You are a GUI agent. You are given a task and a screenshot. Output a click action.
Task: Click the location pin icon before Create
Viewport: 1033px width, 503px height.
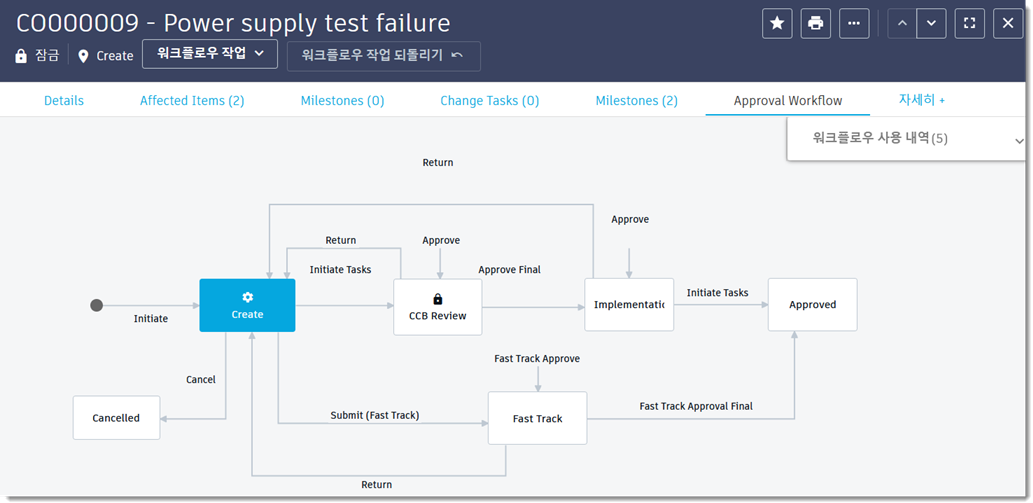83,56
